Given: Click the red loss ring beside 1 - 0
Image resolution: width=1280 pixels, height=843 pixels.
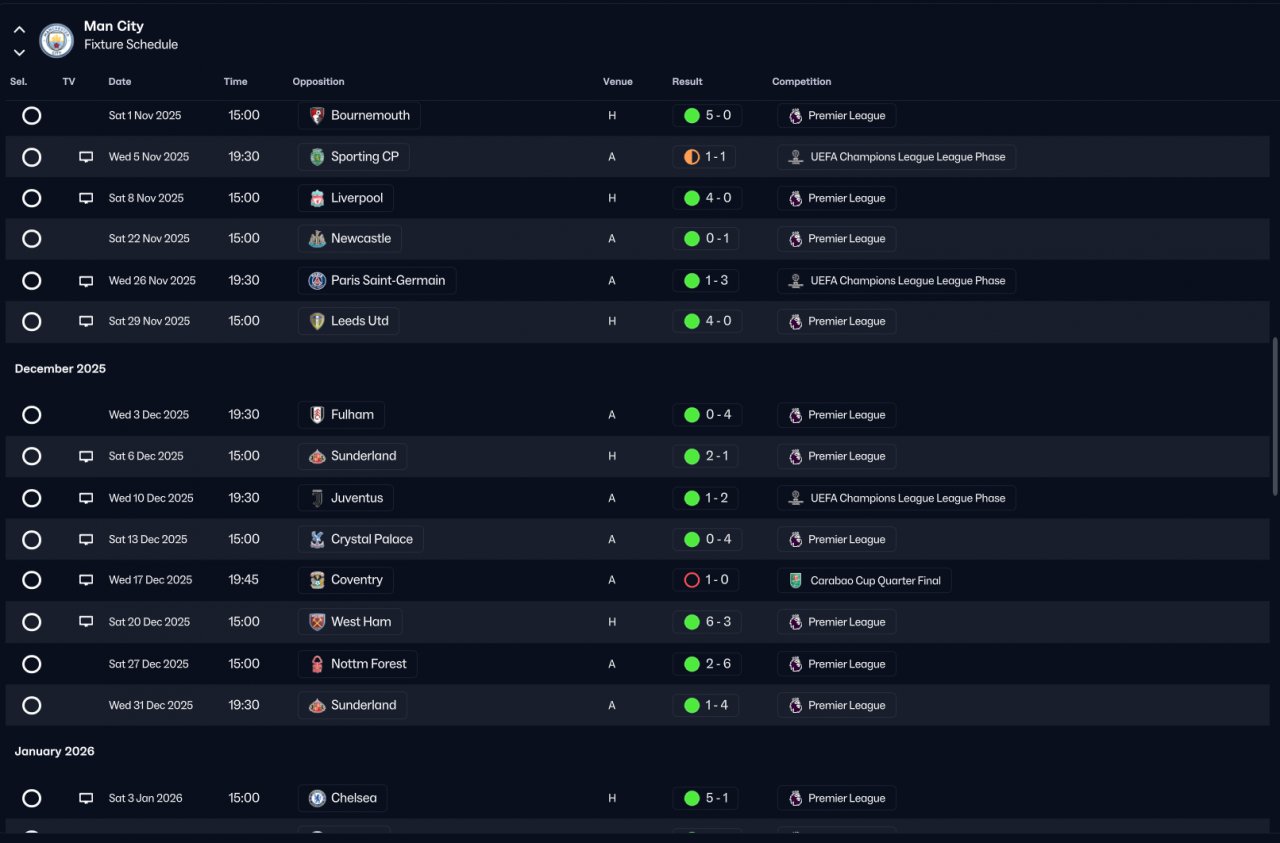Looking at the screenshot, I should [x=691, y=580].
